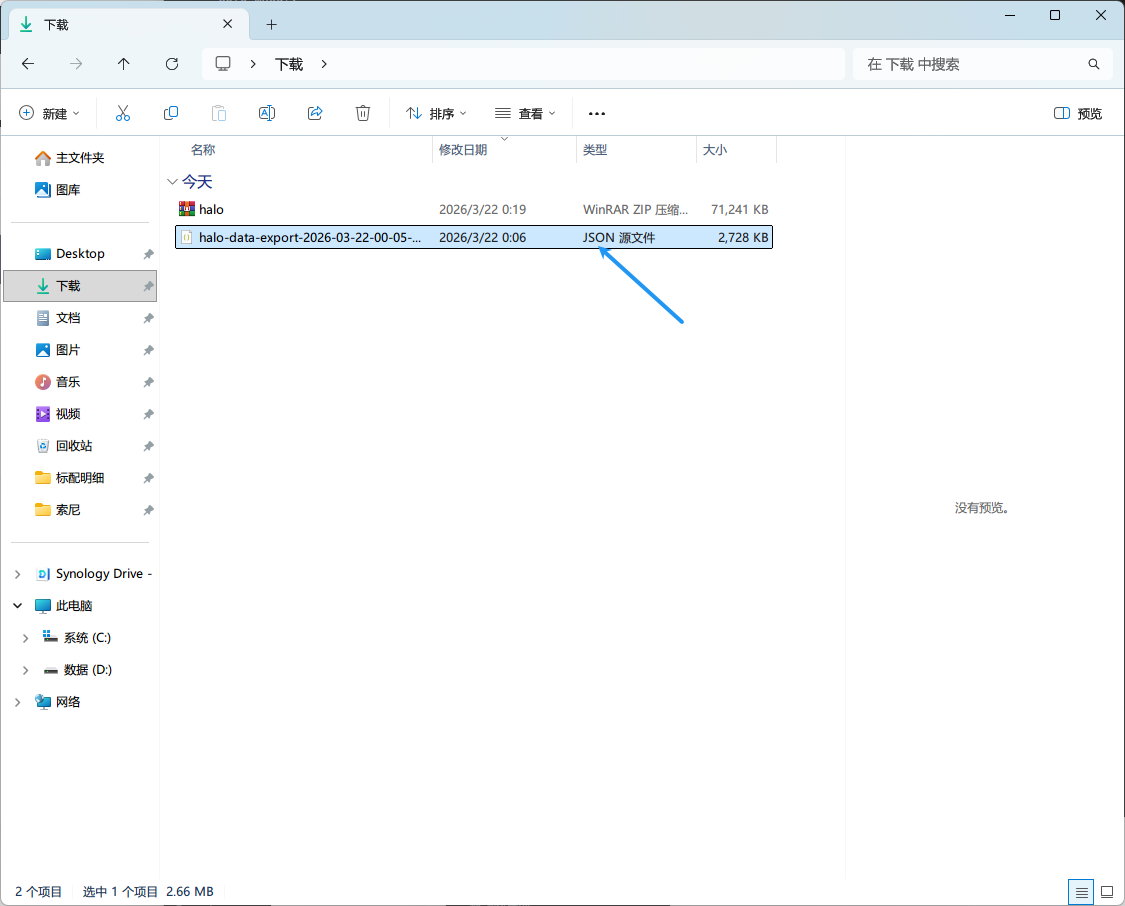
Task: Toggle the 预览 preview pane
Action: pyautogui.click(x=1078, y=114)
